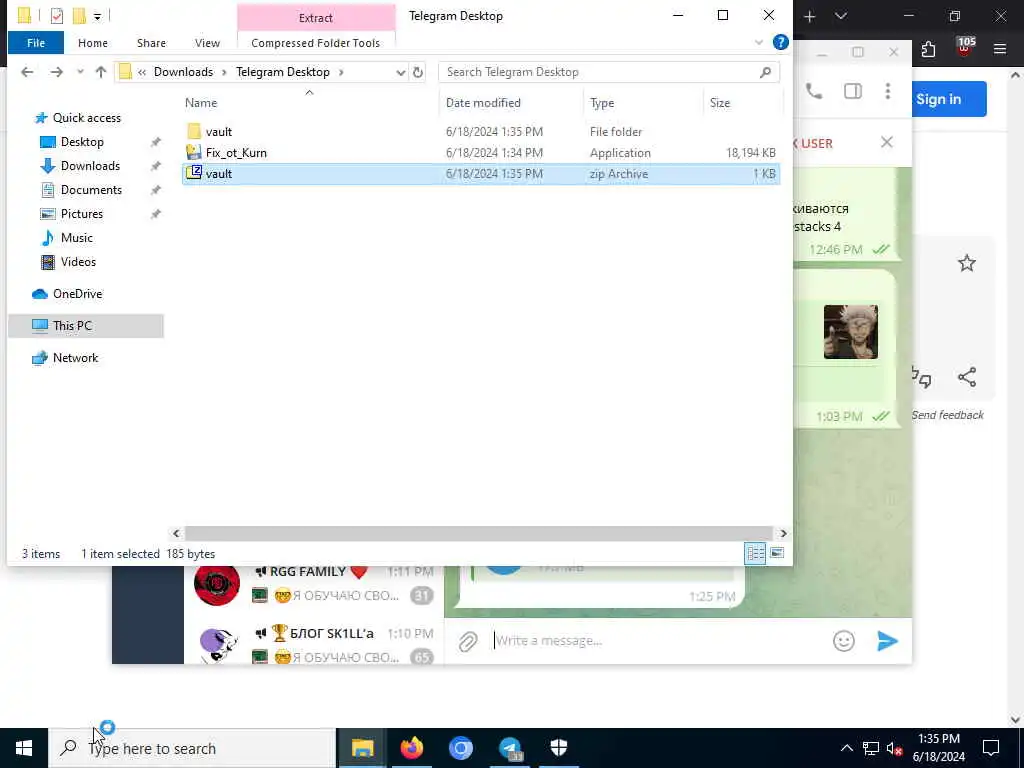This screenshot has height=768, width=1024.
Task: Click Telegram Desktop in the address breadcrumb
Action: pos(283,72)
